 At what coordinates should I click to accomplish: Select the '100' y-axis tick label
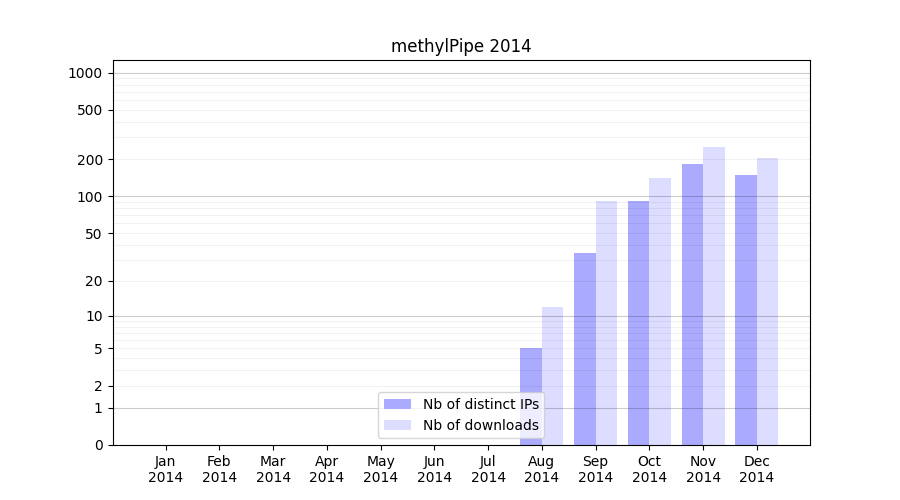89,197
